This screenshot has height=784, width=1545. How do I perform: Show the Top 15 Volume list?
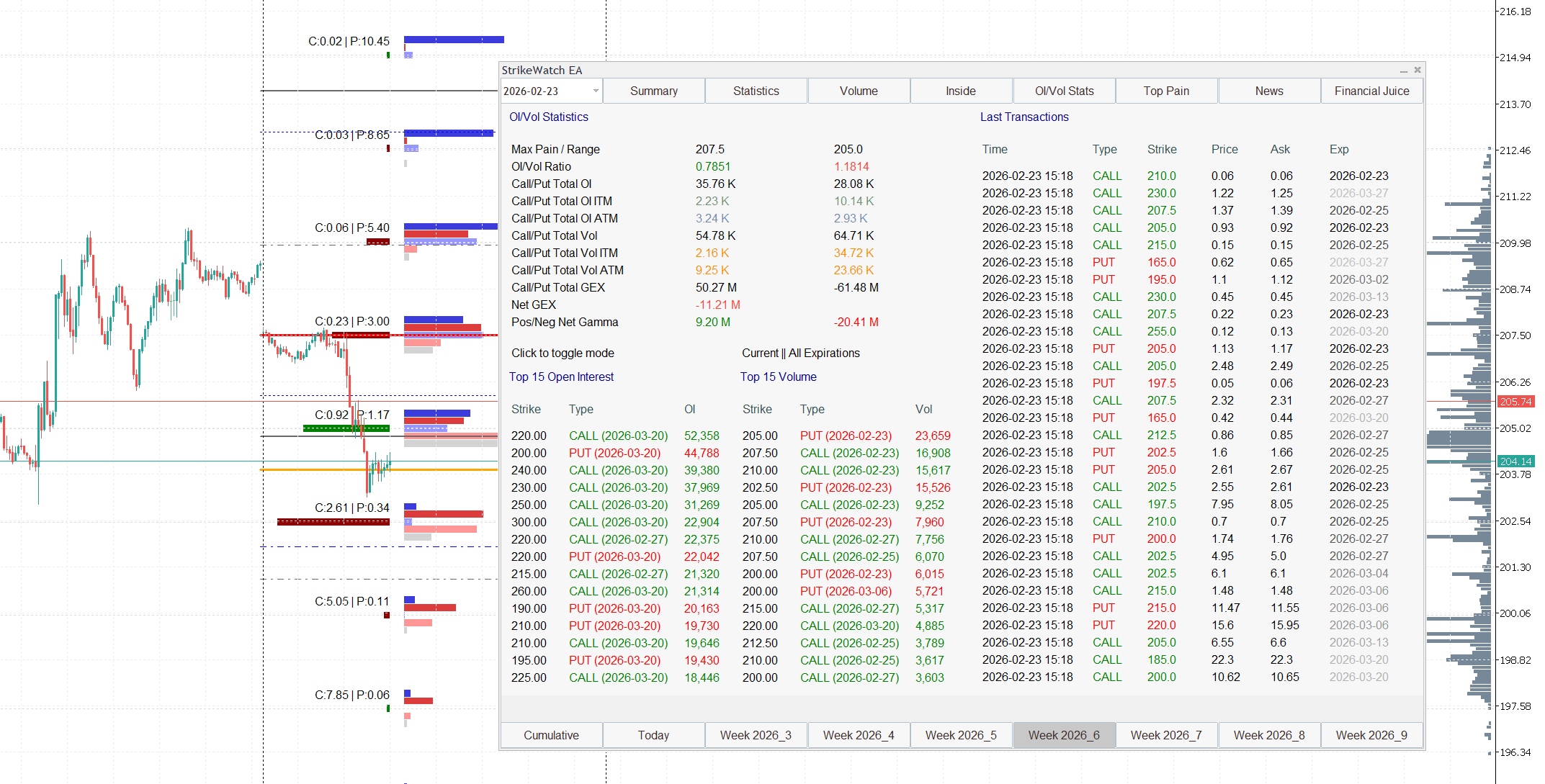(778, 377)
